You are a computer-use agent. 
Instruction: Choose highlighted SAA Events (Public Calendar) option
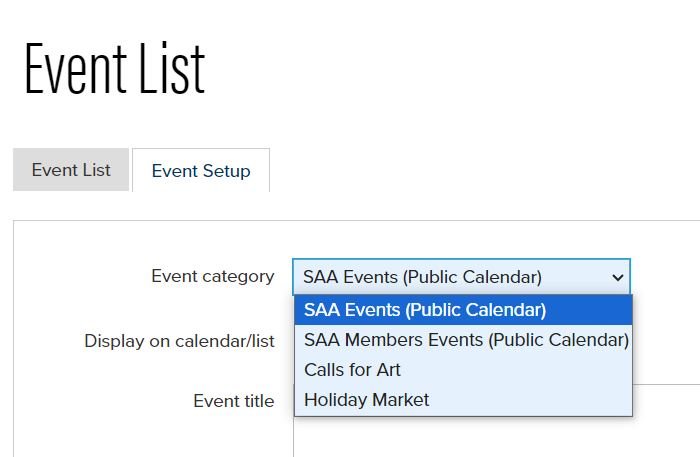(x=463, y=310)
